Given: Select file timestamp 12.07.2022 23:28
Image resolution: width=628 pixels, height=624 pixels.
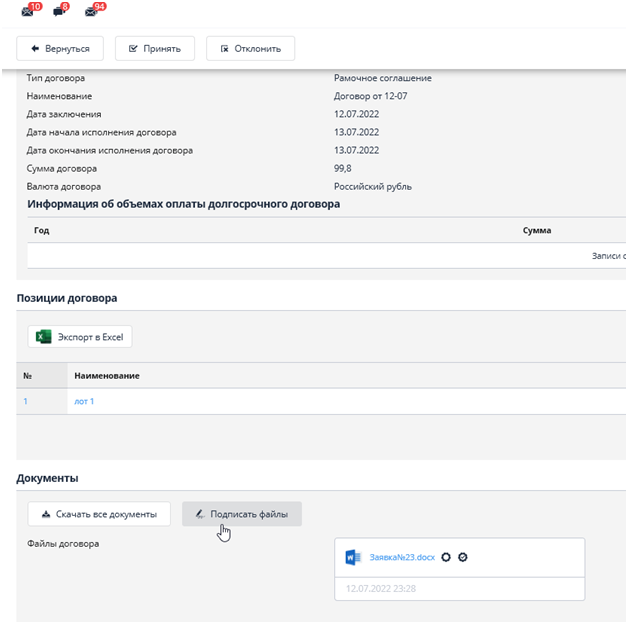Looking at the screenshot, I should pos(381,589).
